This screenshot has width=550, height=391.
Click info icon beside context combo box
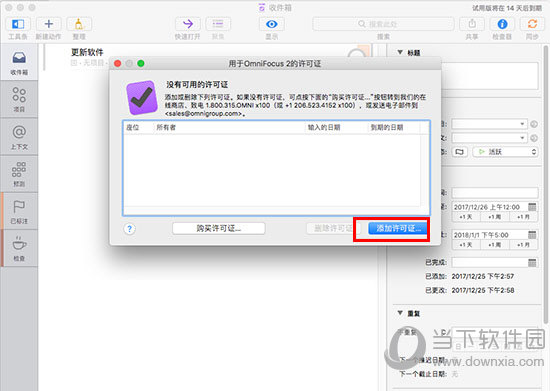(534, 138)
